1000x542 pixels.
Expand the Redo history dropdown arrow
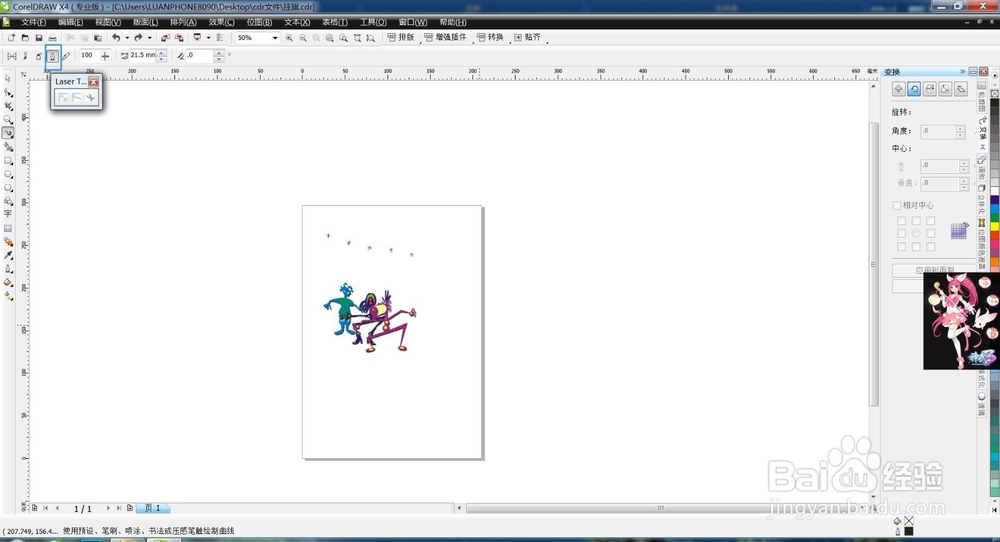coord(149,38)
